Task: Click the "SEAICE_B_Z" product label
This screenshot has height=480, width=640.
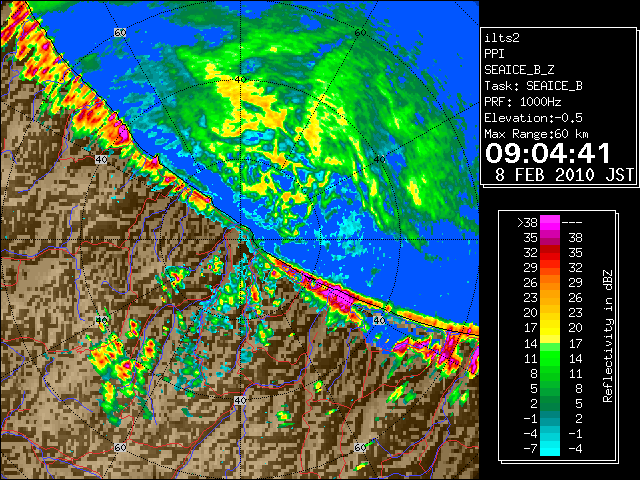Action: tap(519, 70)
